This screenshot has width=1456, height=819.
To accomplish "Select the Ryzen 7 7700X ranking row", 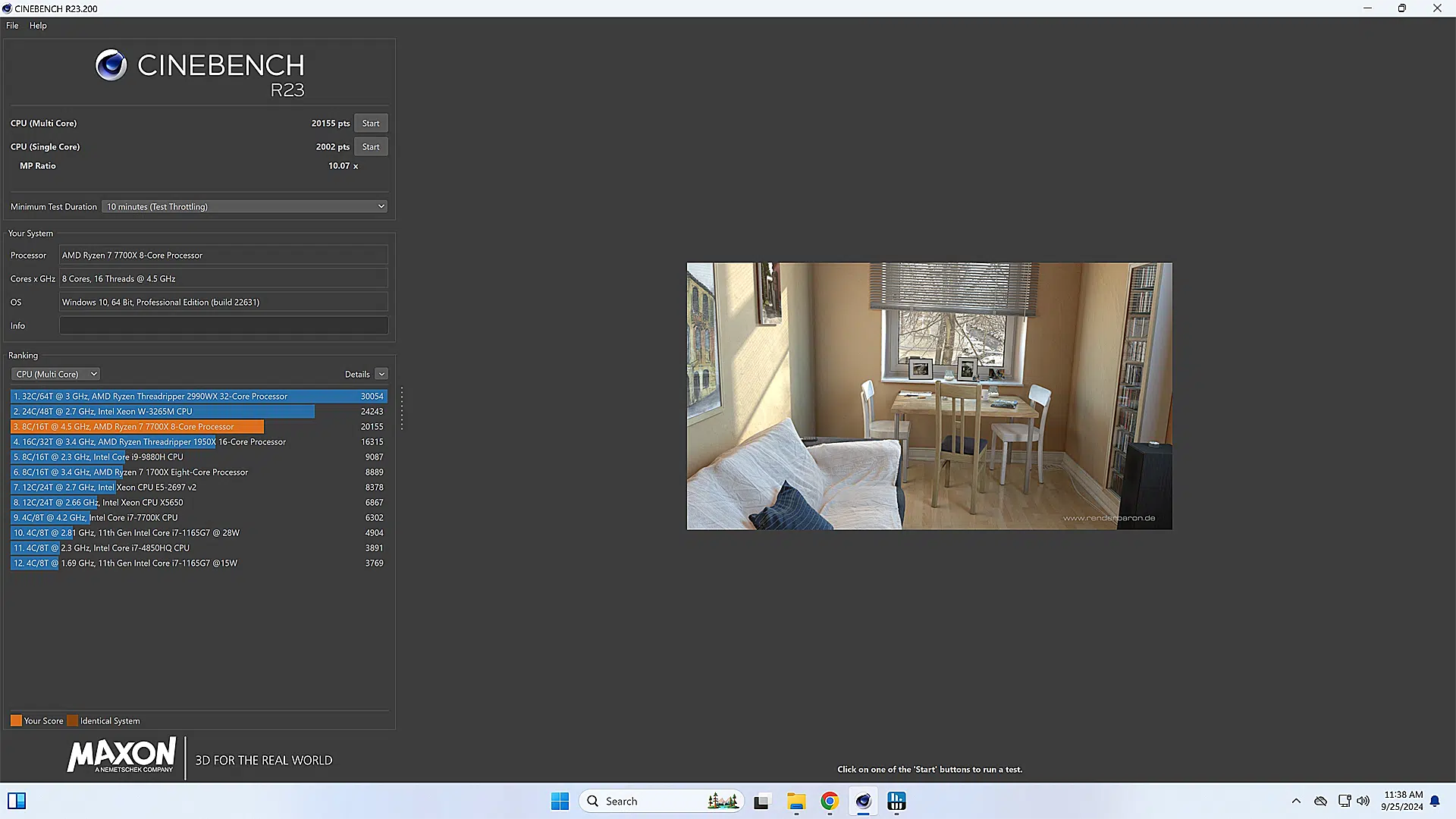I will tap(136, 426).
